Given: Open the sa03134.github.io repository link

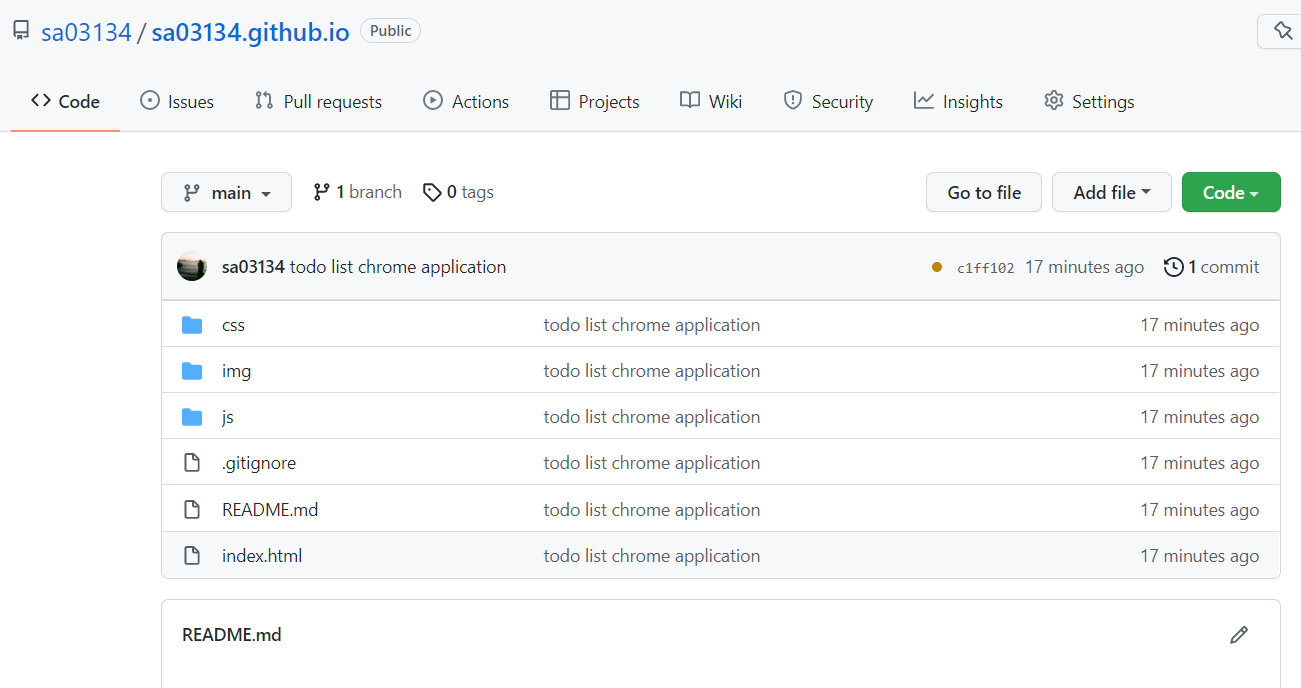Looking at the screenshot, I should (x=251, y=32).
